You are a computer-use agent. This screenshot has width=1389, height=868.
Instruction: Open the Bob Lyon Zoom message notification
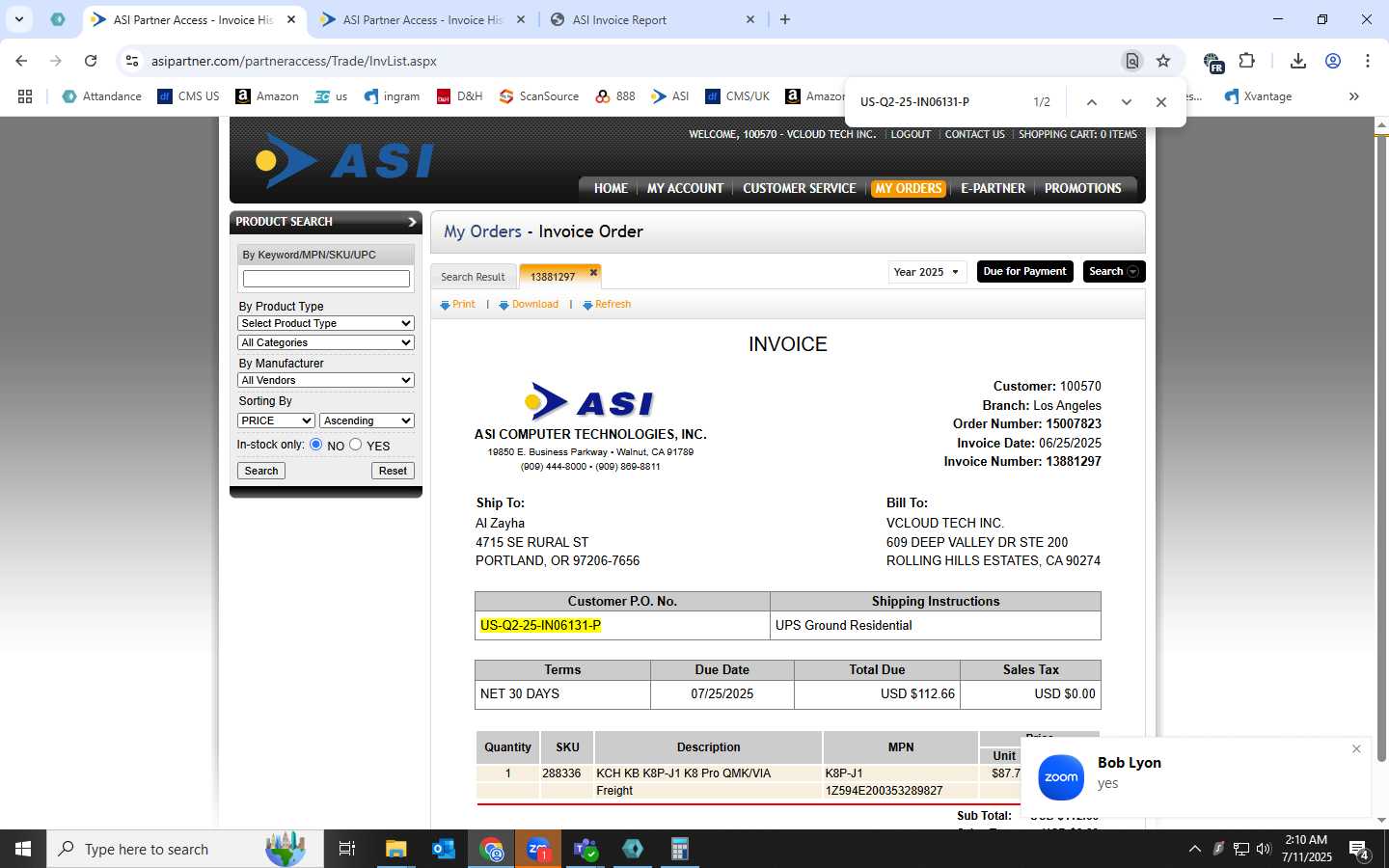(x=1196, y=777)
